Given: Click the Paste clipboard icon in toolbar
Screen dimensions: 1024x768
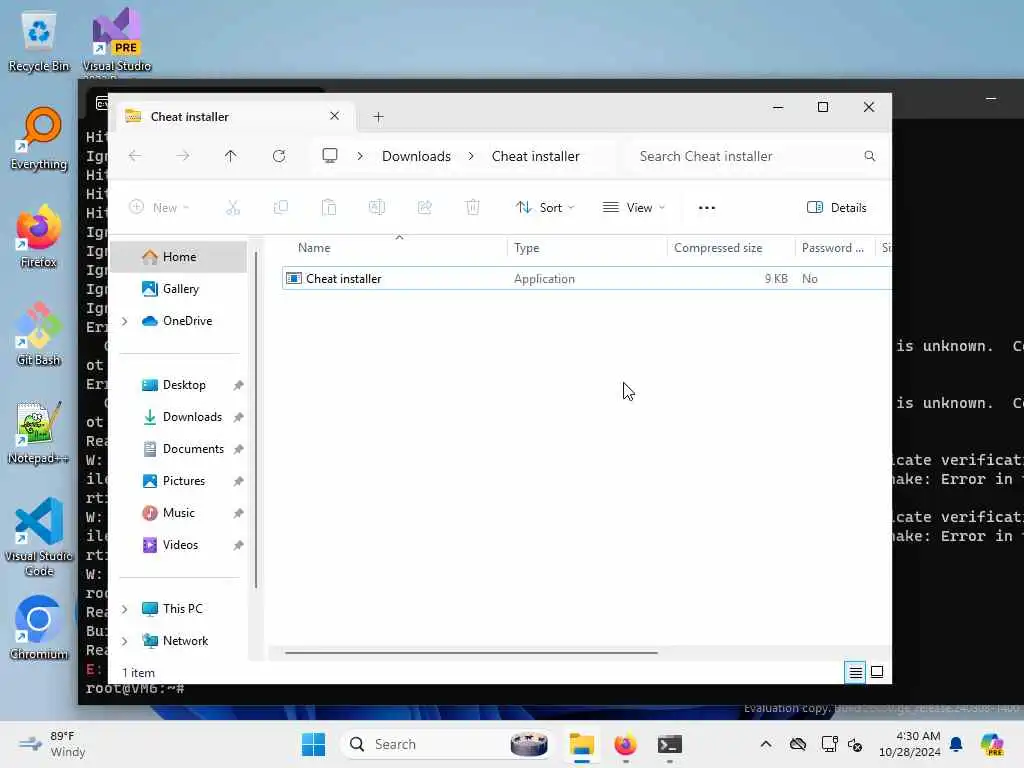Looking at the screenshot, I should coord(328,208).
